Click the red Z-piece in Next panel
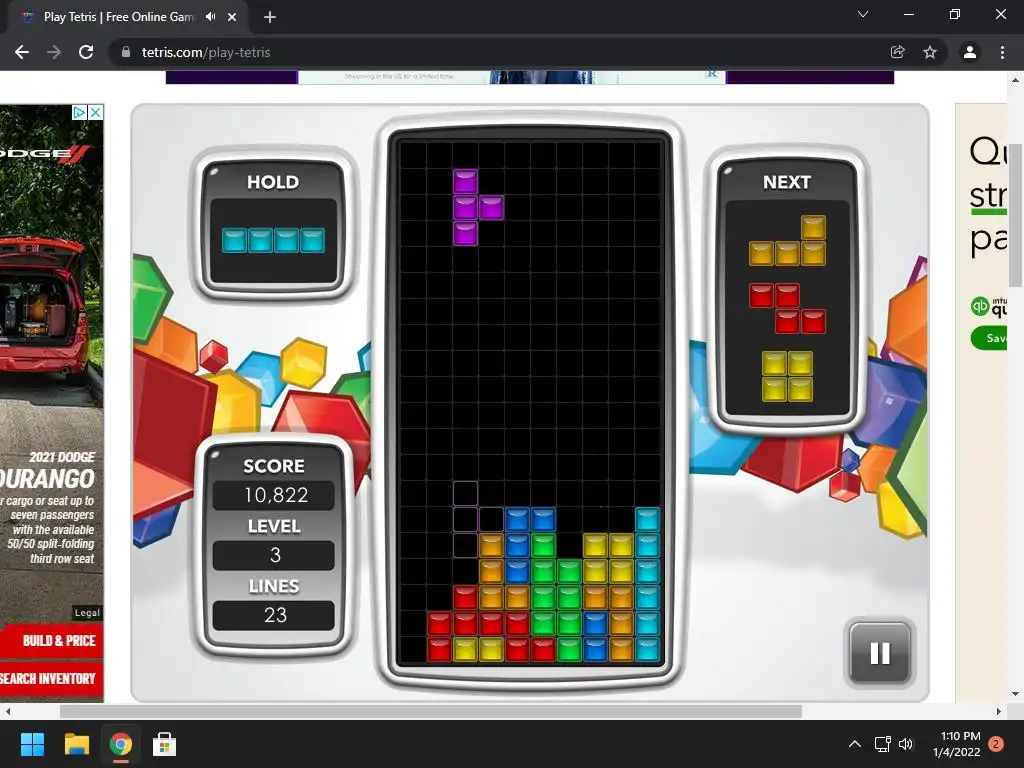The height and width of the screenshot is (768, 1024). point(788,308)
